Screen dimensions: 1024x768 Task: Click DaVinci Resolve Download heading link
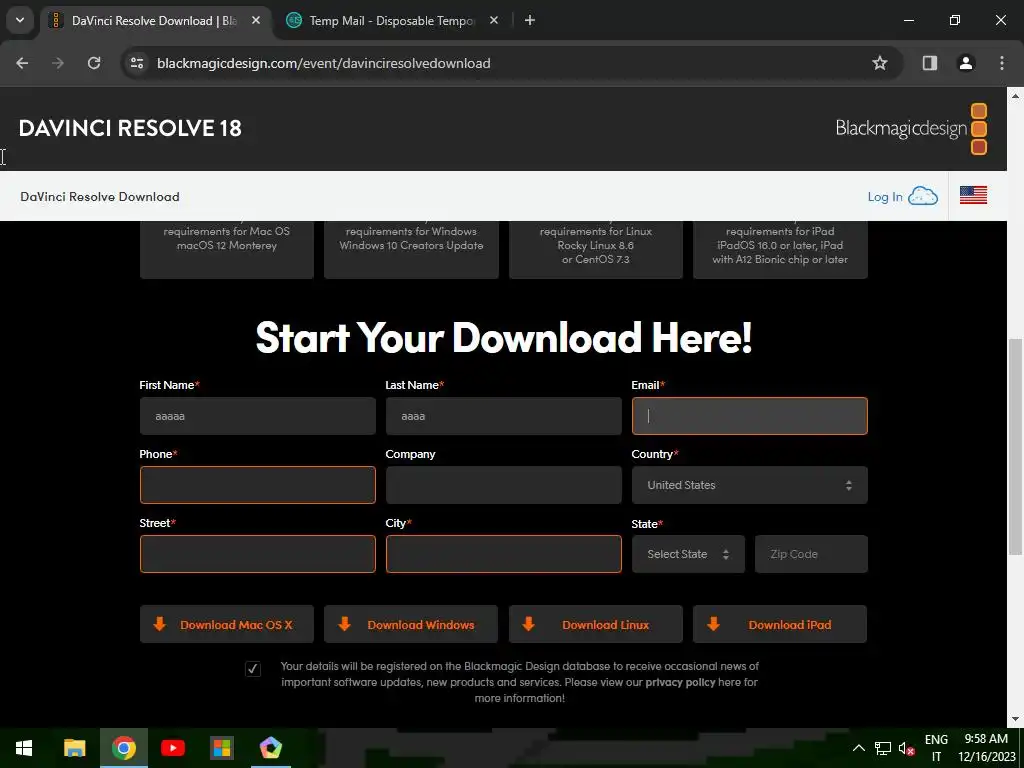click(x=100, y=197)
